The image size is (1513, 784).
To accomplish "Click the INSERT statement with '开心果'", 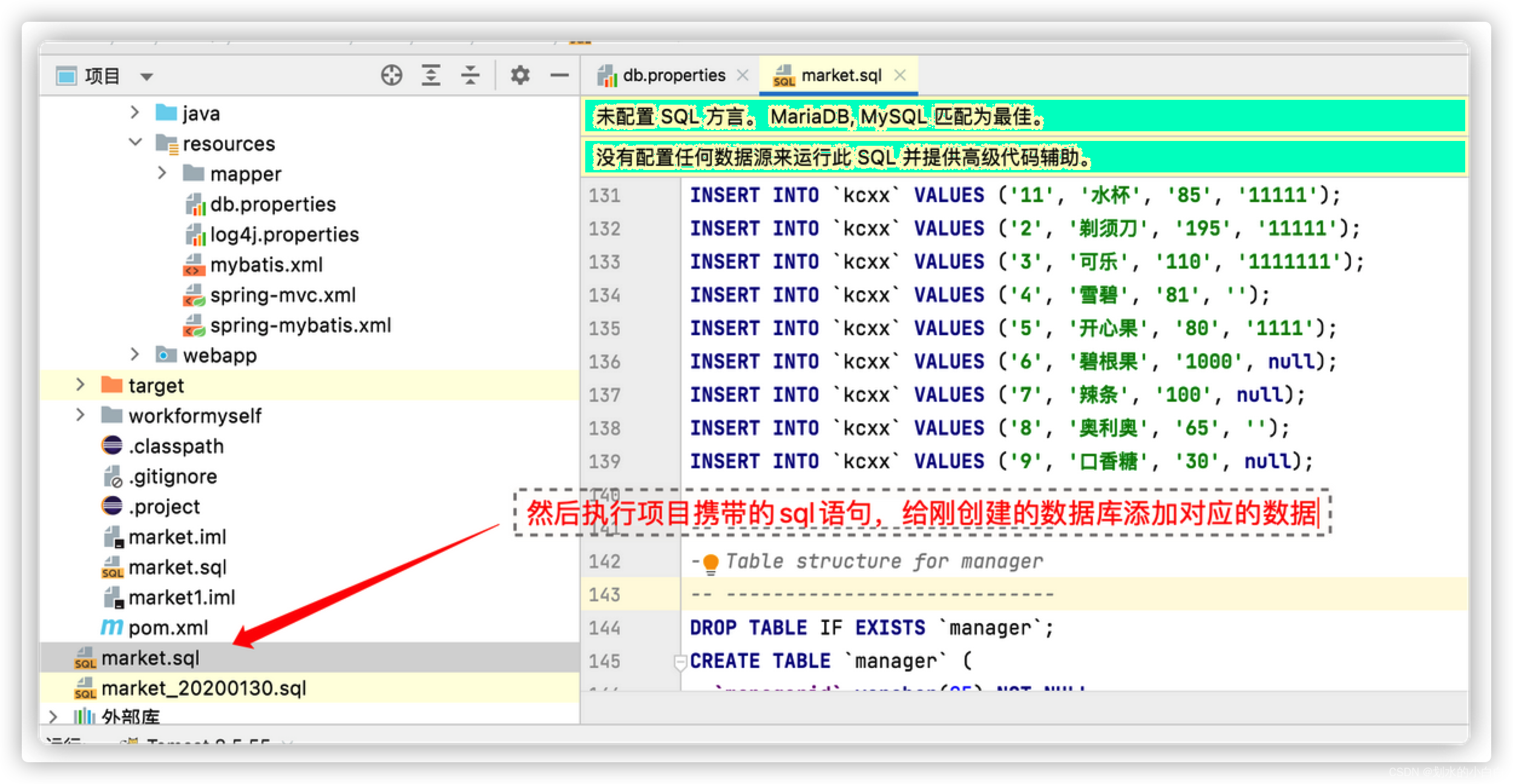I will [1013, 328].
